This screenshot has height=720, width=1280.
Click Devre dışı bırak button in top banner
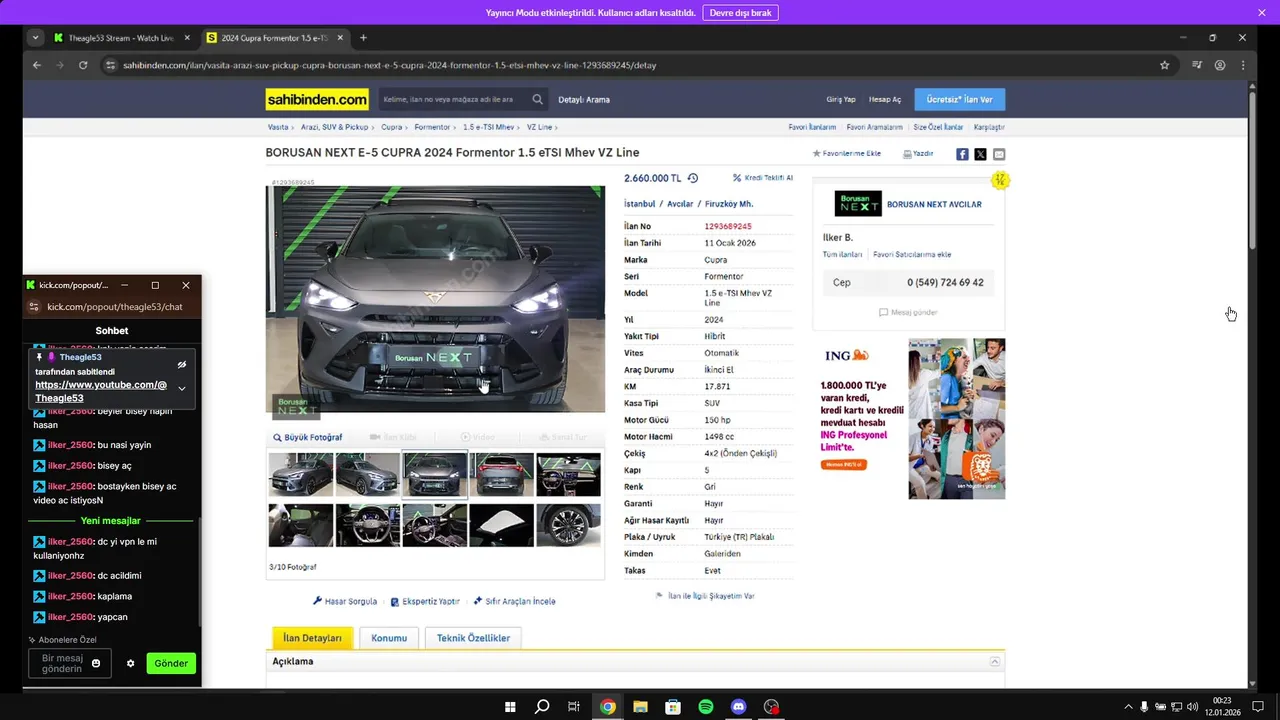point(741,13)
